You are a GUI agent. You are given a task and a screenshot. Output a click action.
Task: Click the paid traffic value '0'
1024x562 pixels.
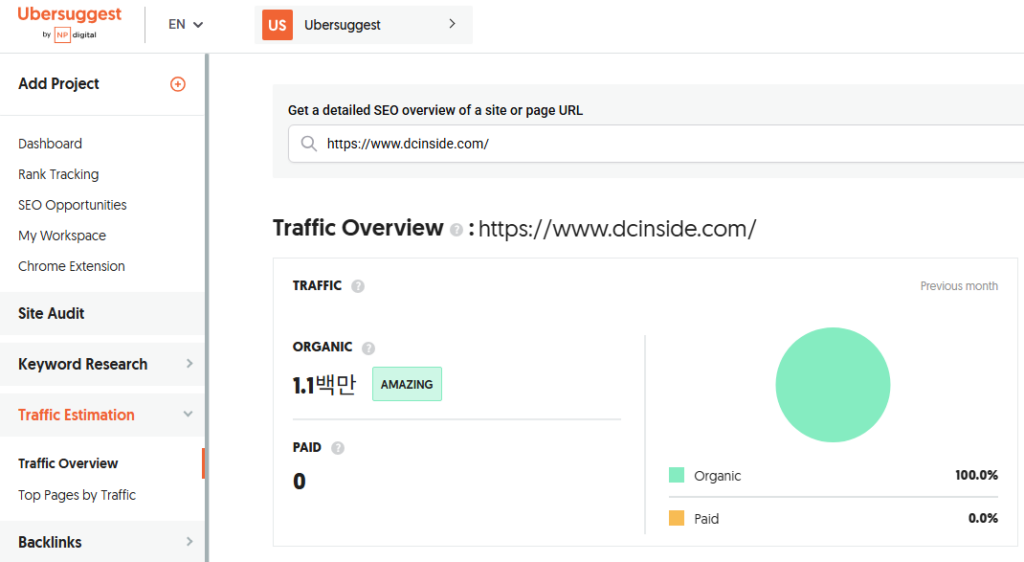tap(299, 482)
